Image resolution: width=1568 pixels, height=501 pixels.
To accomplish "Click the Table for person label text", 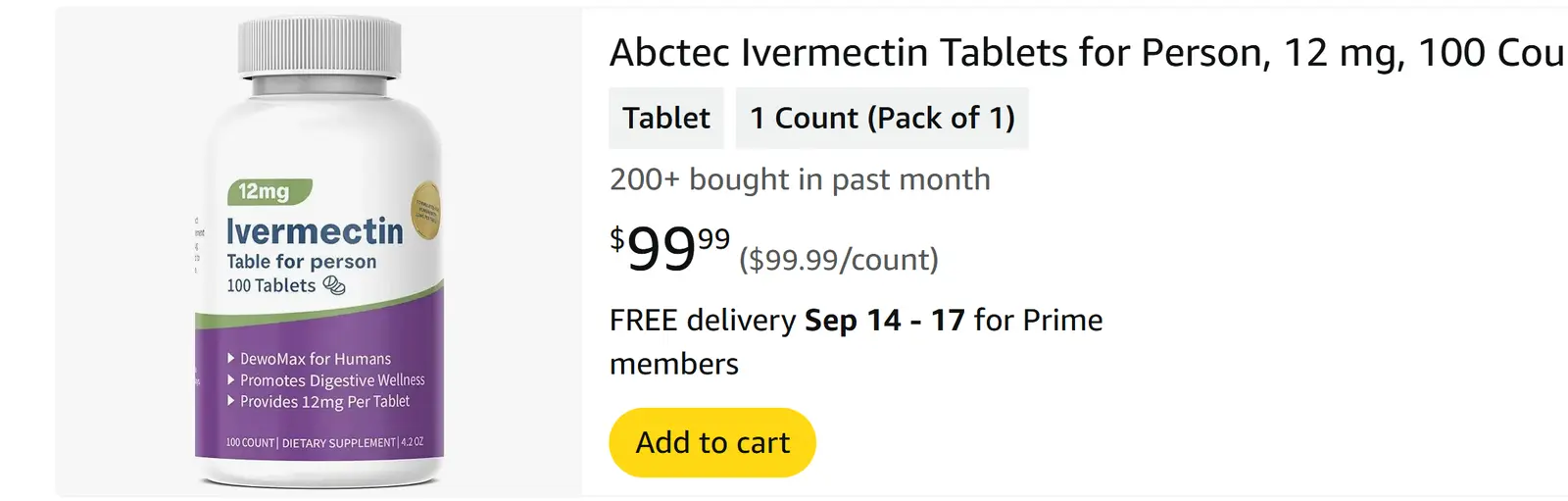I will 302,262.
